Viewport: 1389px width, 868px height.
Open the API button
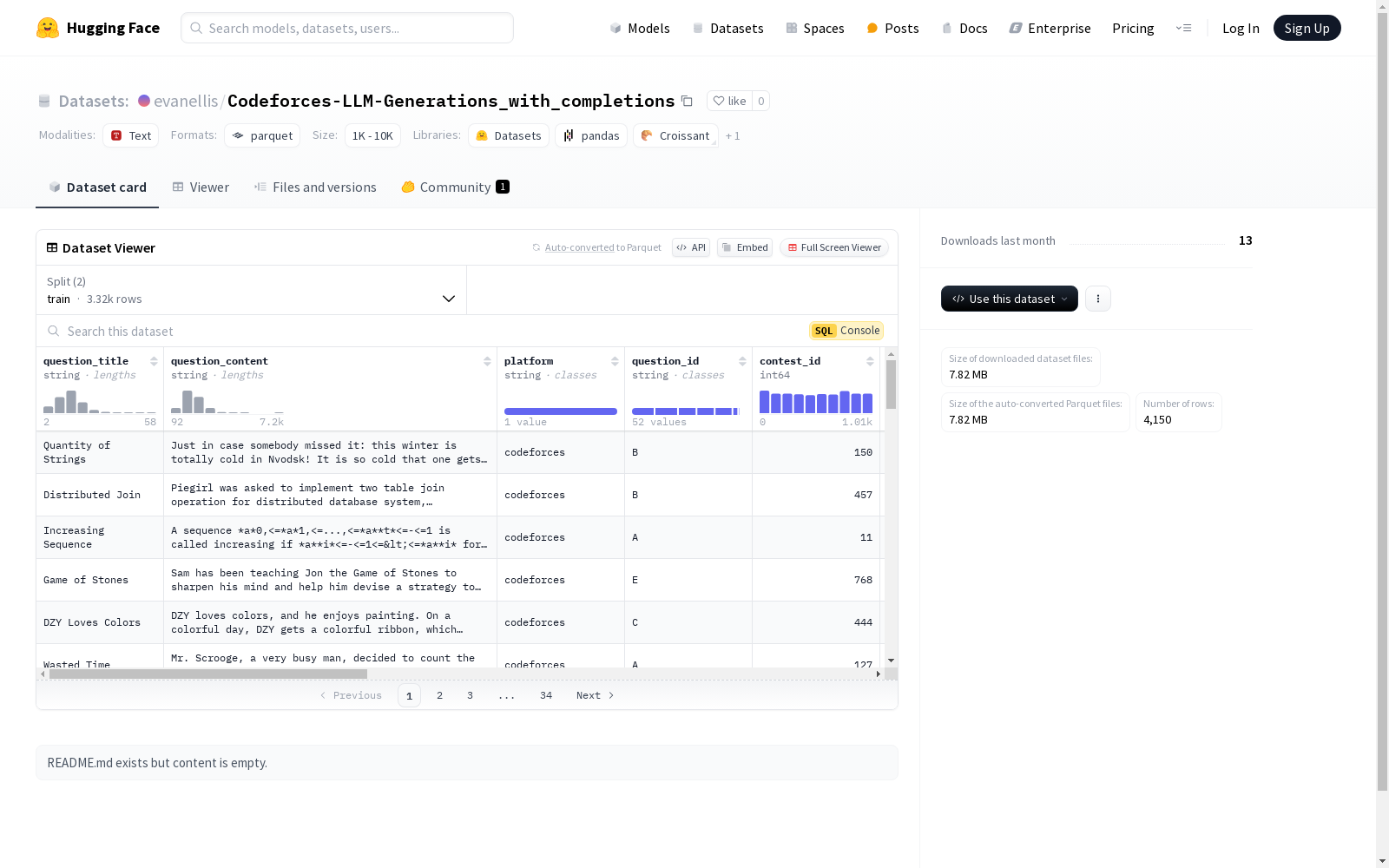(x=691, y=247)
